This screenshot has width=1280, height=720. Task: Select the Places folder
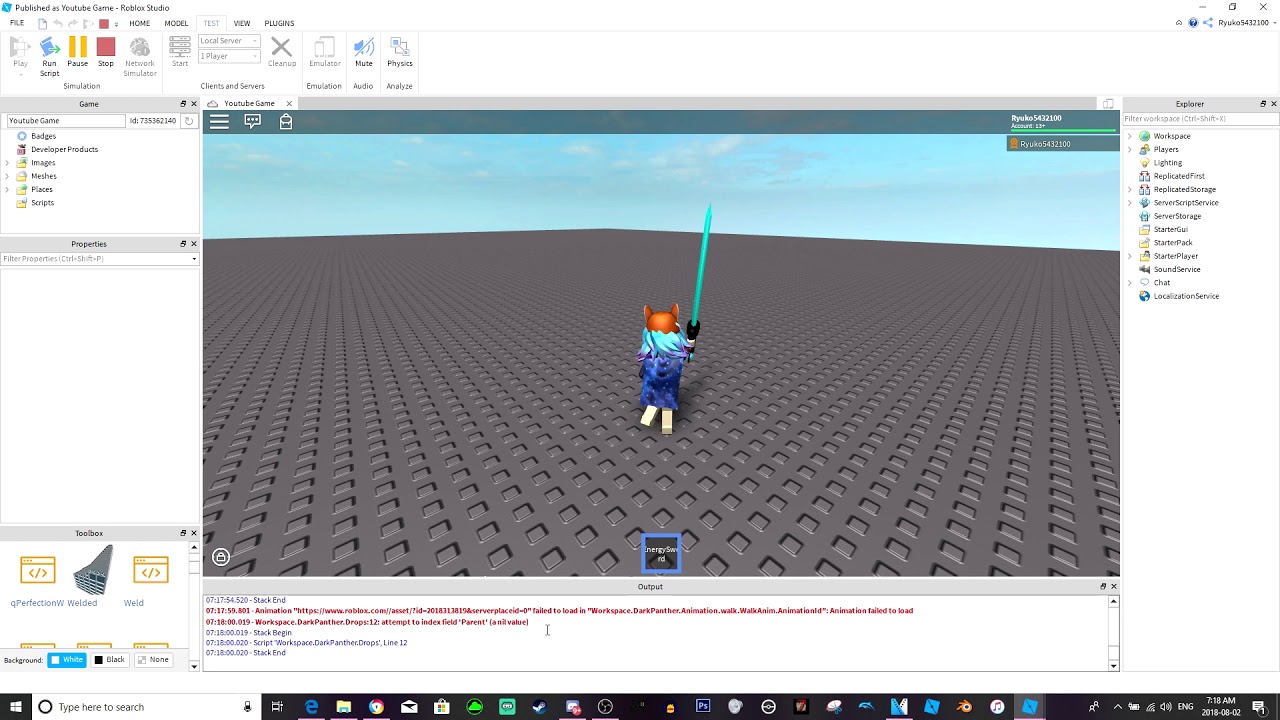click(41, 189)
